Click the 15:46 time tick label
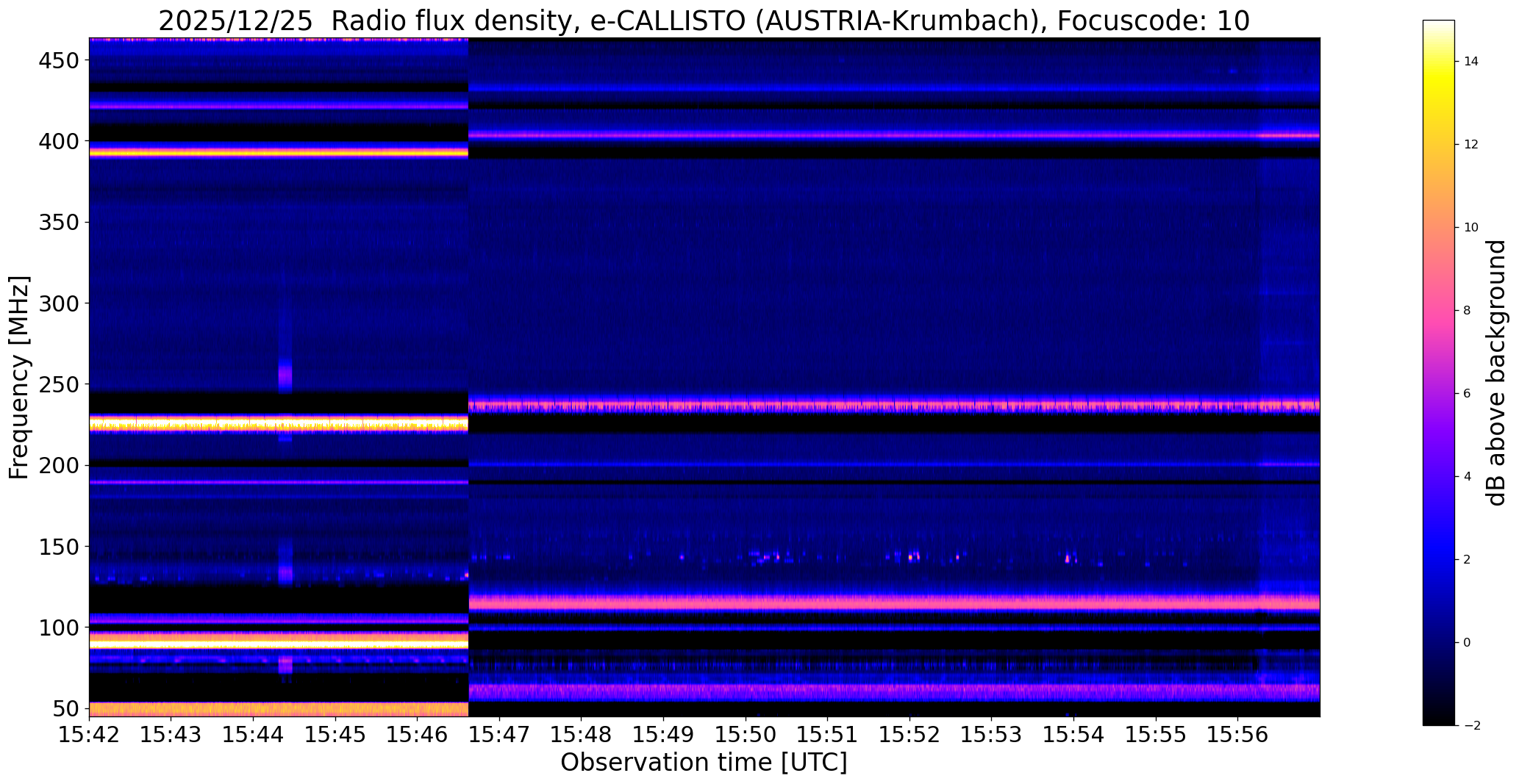Screen dimensions: 1519x784 418,736
